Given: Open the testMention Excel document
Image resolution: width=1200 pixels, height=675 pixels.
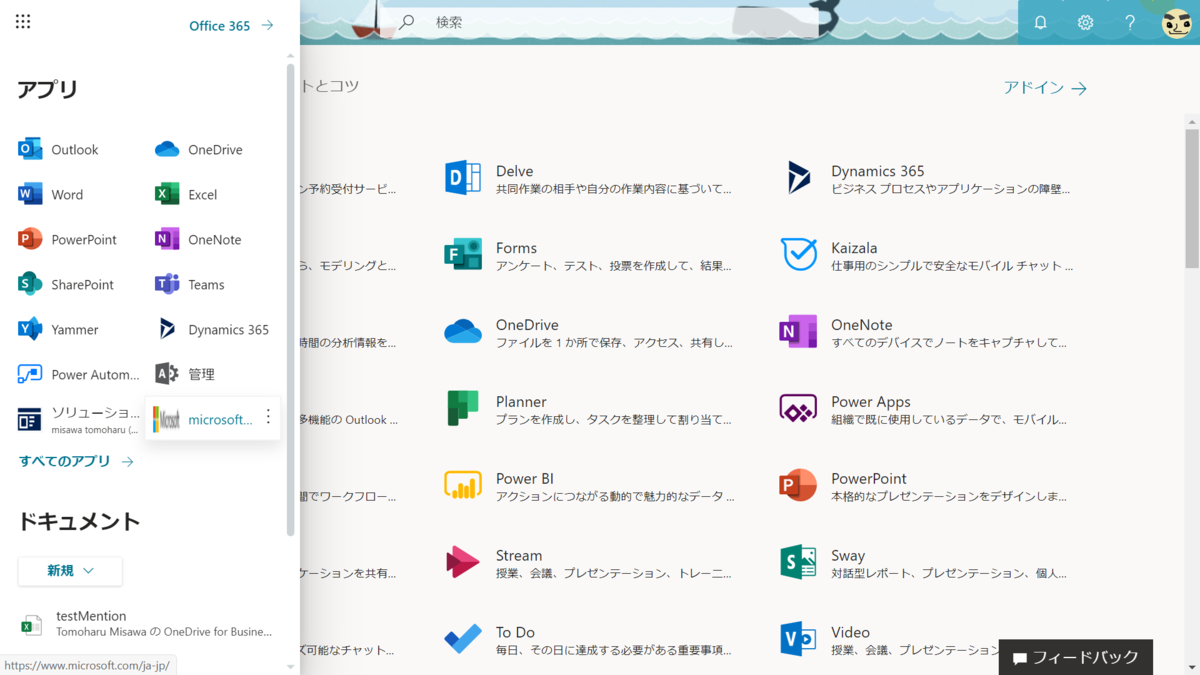Looking at the screenshot, I should click(x=146, y=624).
